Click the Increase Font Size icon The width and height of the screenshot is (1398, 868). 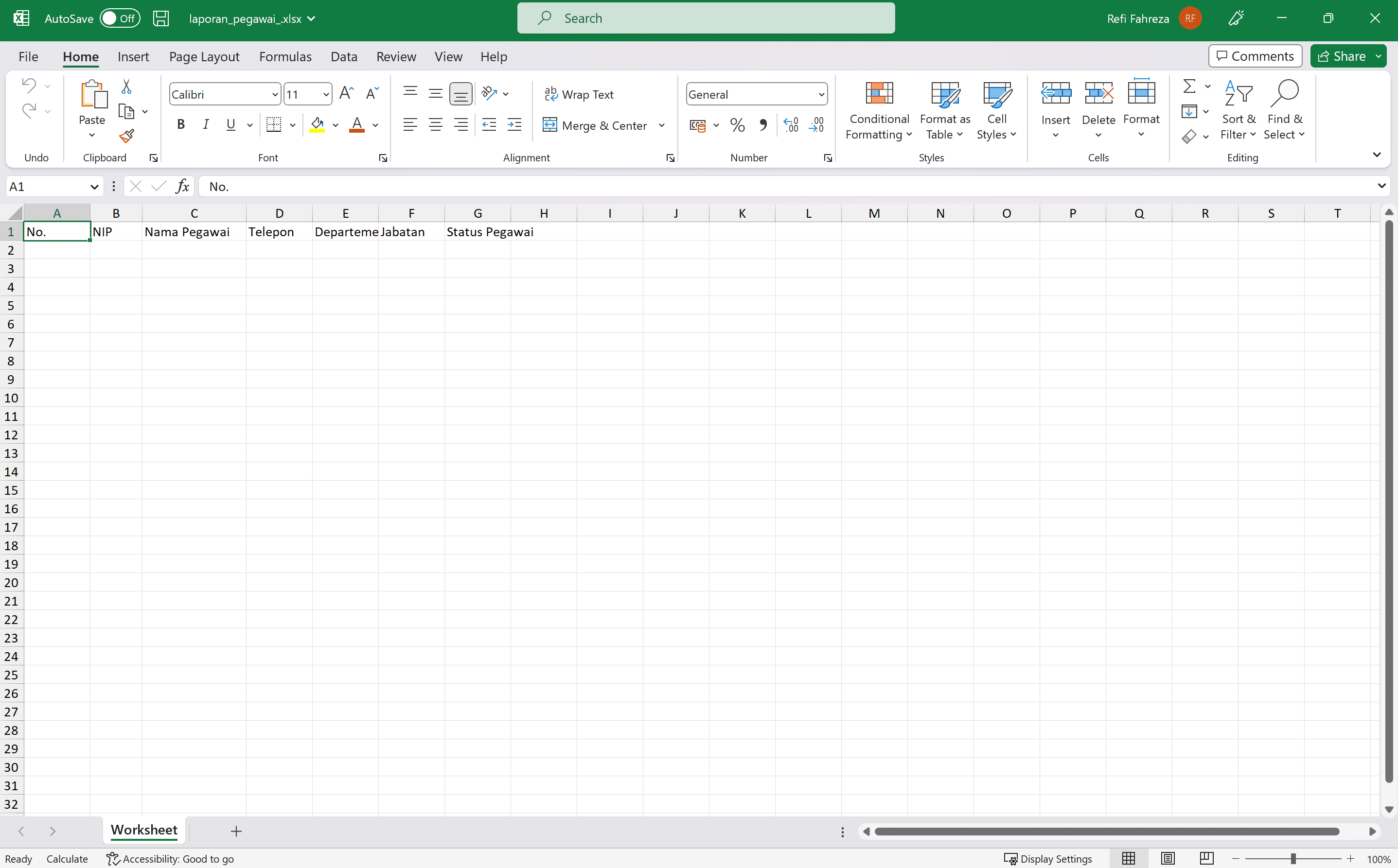[x=346, y=94]
